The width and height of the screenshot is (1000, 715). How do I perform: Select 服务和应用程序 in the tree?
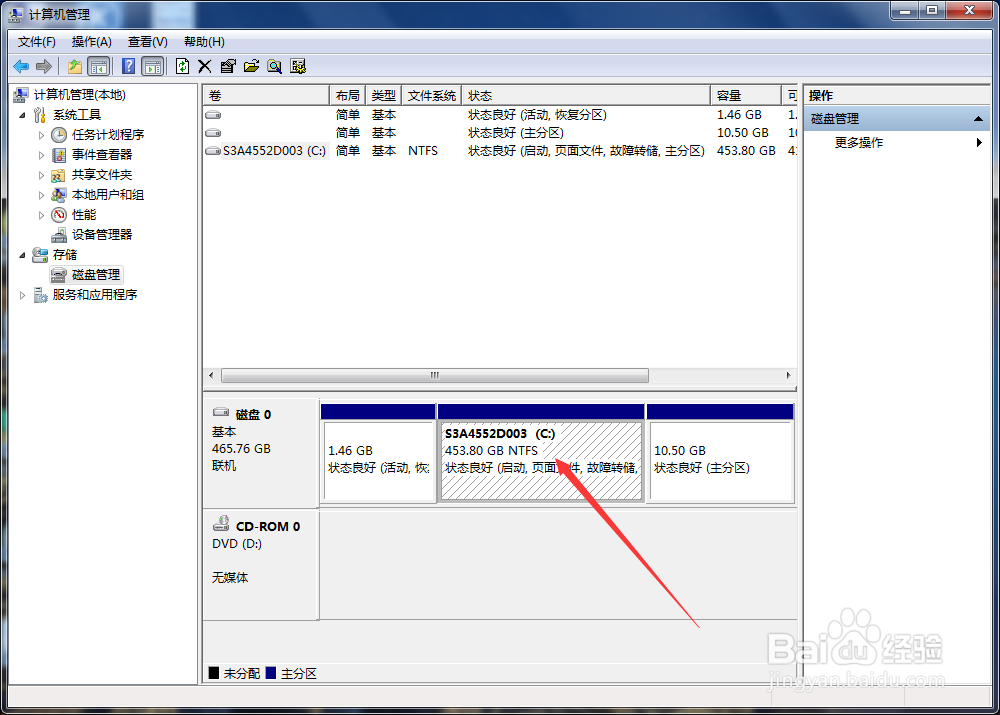[95, 295]
